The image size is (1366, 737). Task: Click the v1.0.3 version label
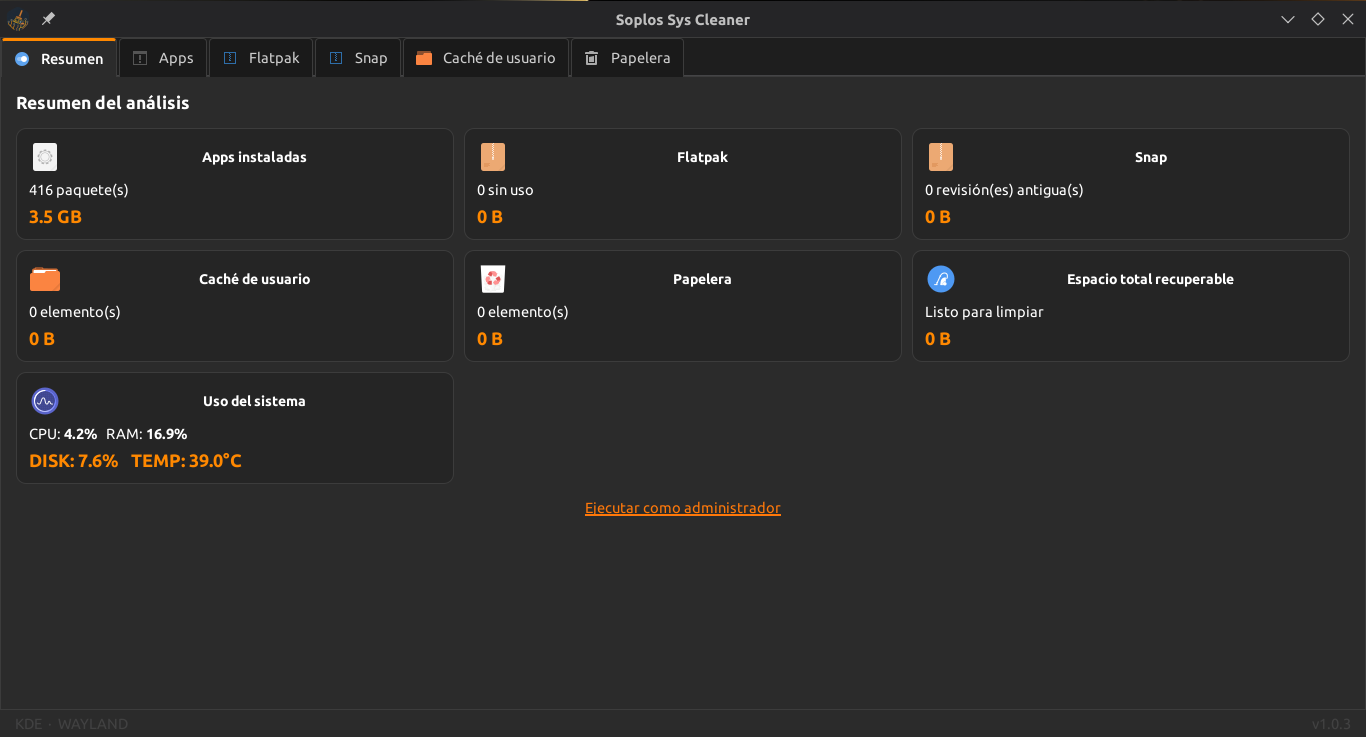1331,724
